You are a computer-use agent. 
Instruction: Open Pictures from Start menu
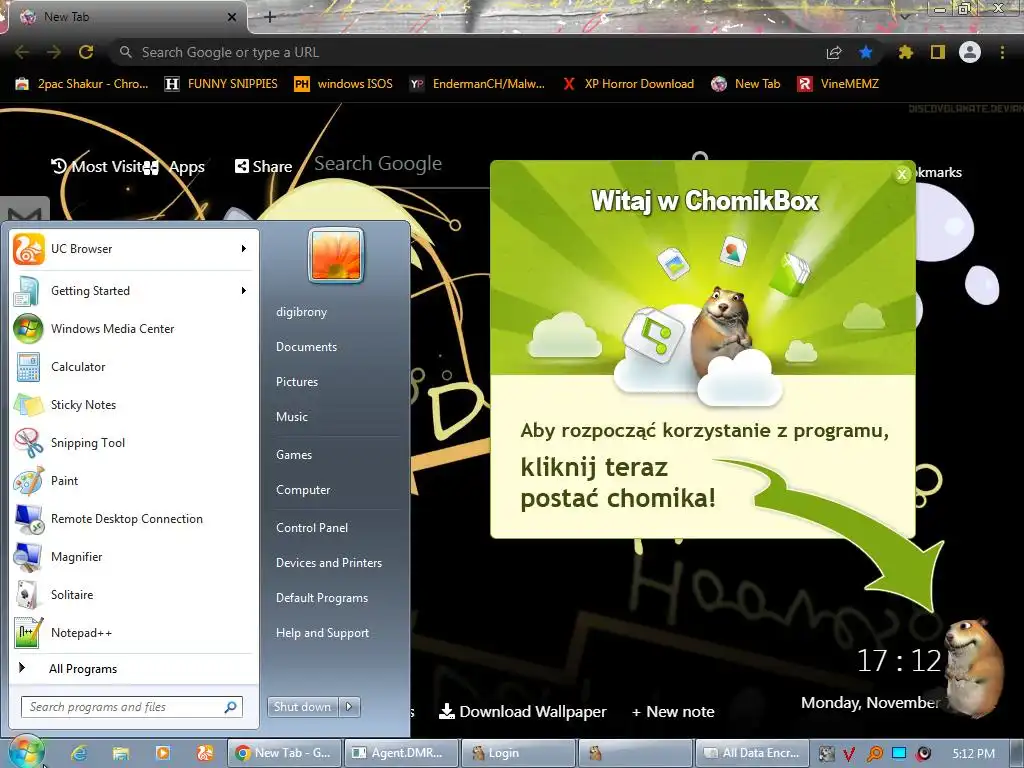coord(296,382)
